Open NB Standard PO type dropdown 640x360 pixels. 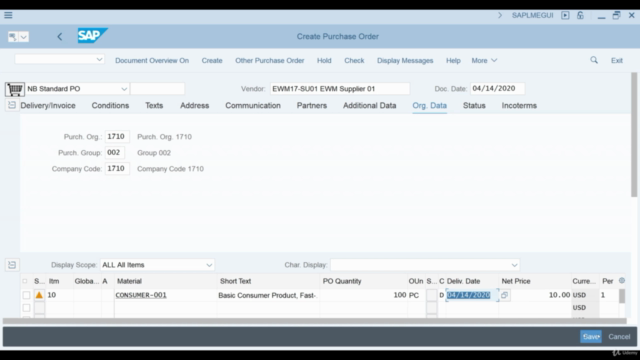point(124,89)
